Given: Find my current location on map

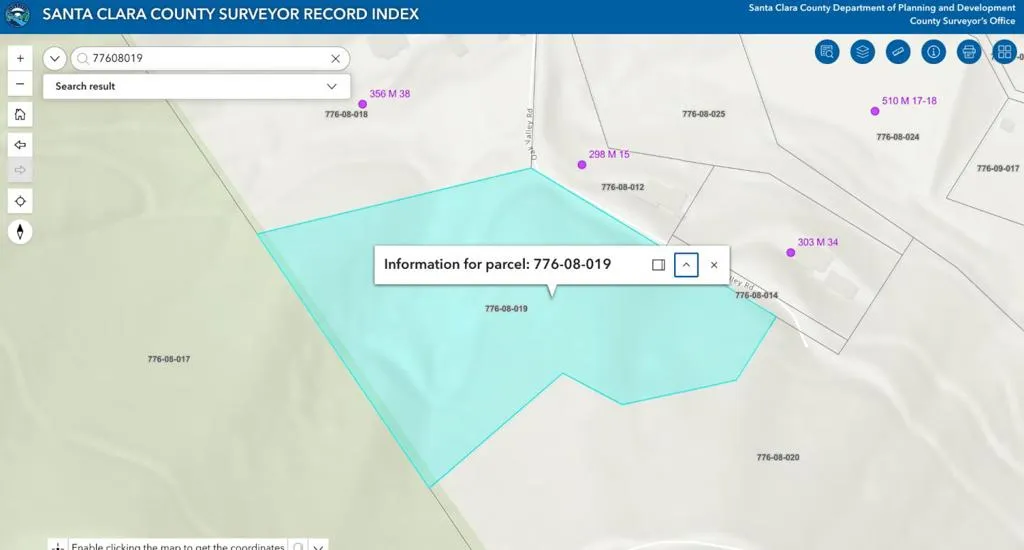Looking at the screenshot, I should coord(20,202).
